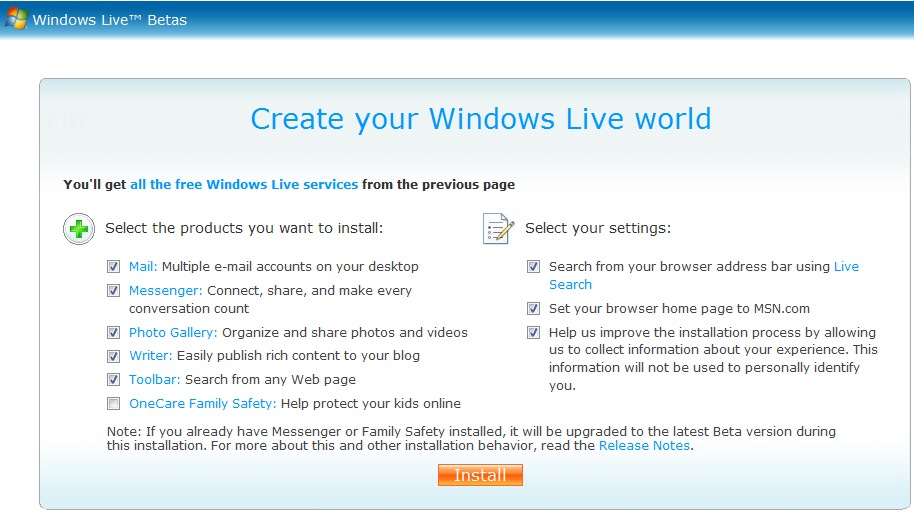This screenshot has width=914, height=514.
Task: Click 'Select the products you want to install' text
Action: tap(244, 228)
